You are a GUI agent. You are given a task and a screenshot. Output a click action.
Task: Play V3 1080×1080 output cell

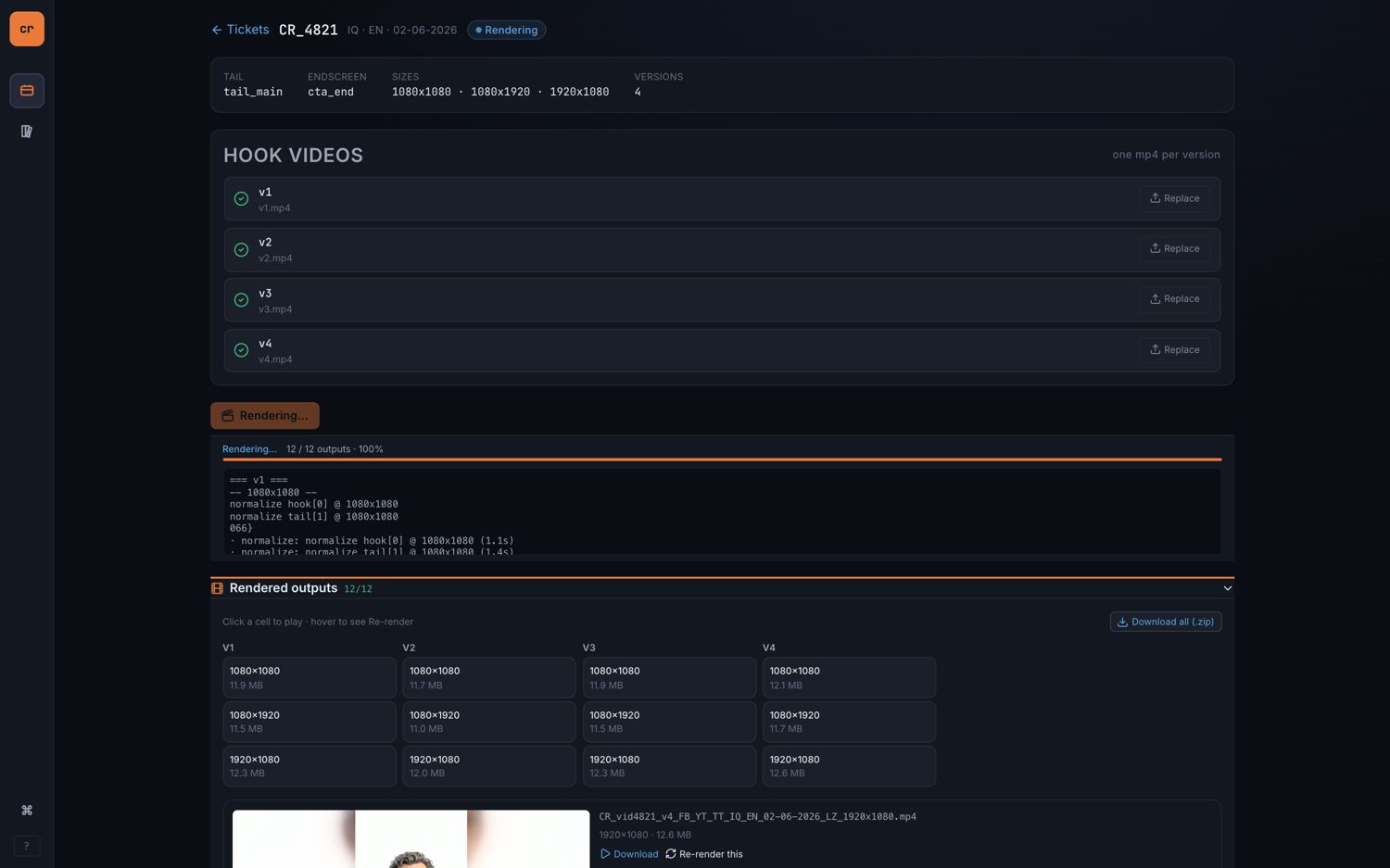click(669, 678)
